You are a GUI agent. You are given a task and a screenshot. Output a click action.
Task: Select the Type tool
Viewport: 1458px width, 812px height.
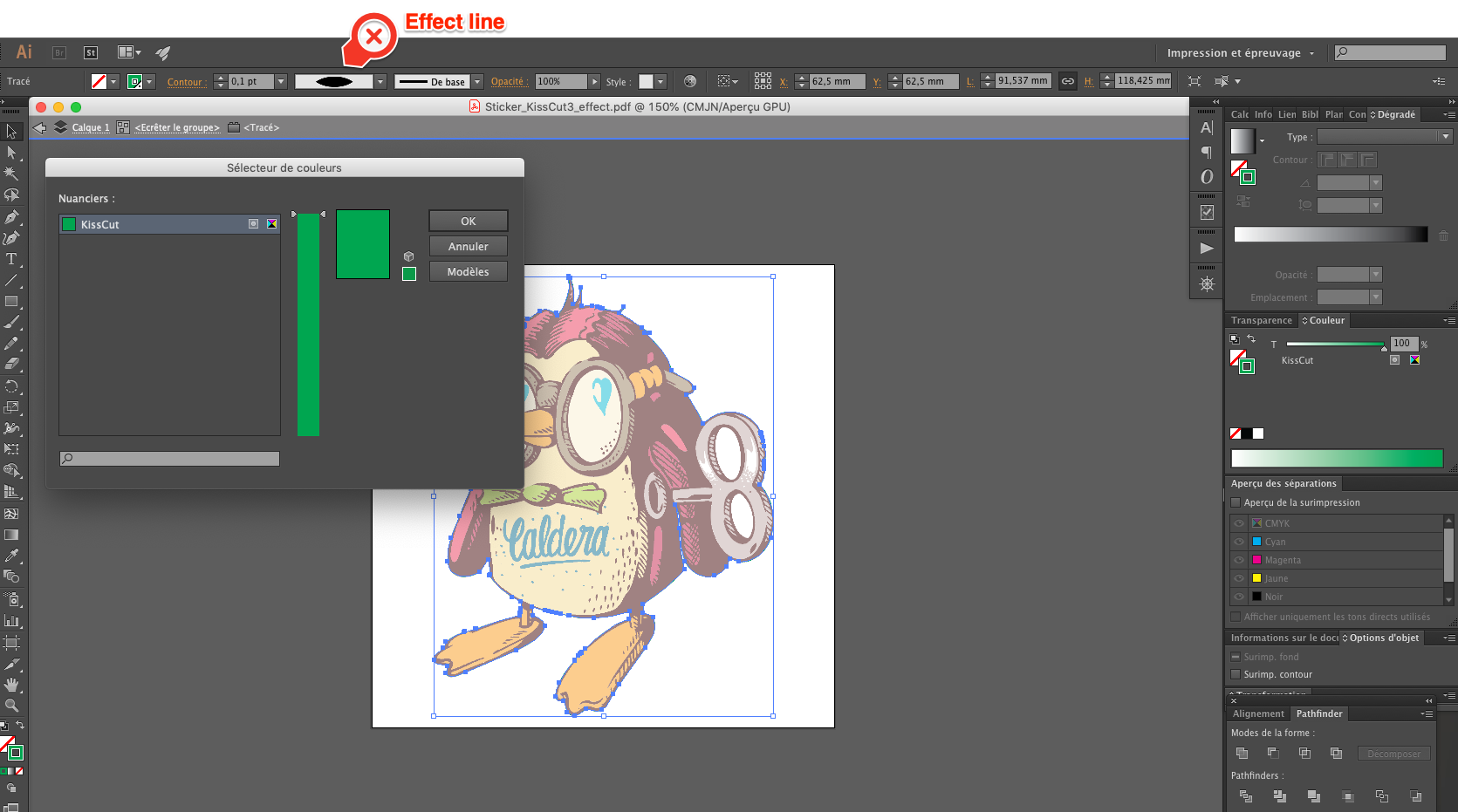pyautogui.click(x=11, y=259)
